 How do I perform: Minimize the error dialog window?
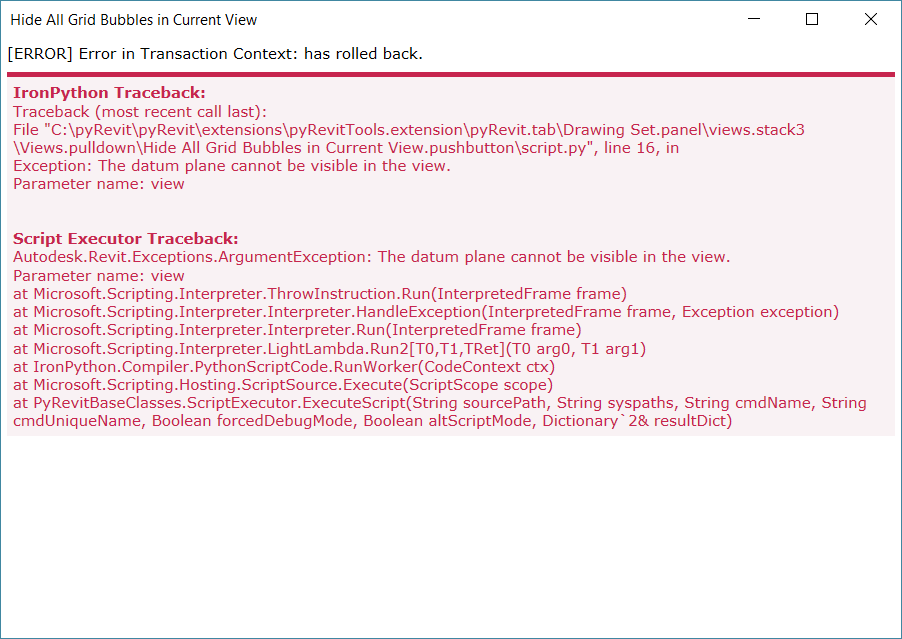coord(753,19)
